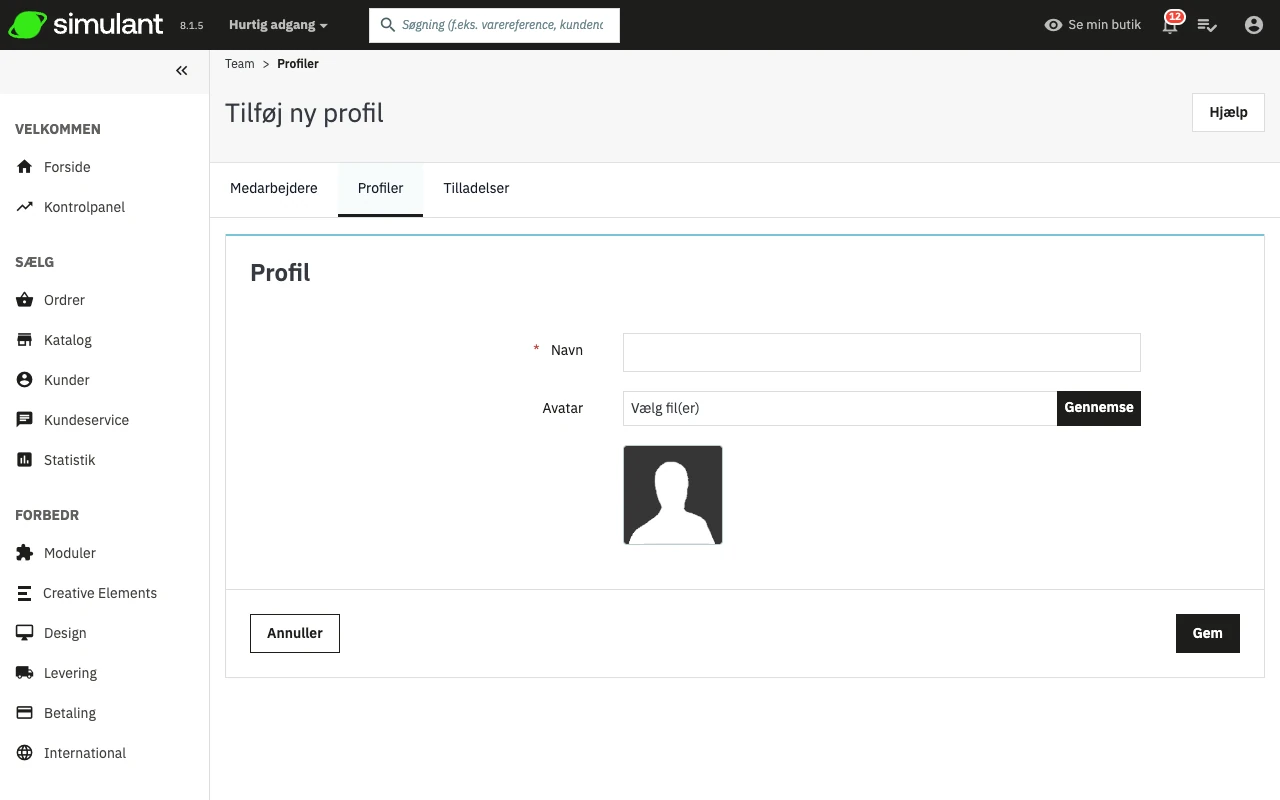Click the Gem button
The image size is (1280, 800).
click(x=1207, y=633)
